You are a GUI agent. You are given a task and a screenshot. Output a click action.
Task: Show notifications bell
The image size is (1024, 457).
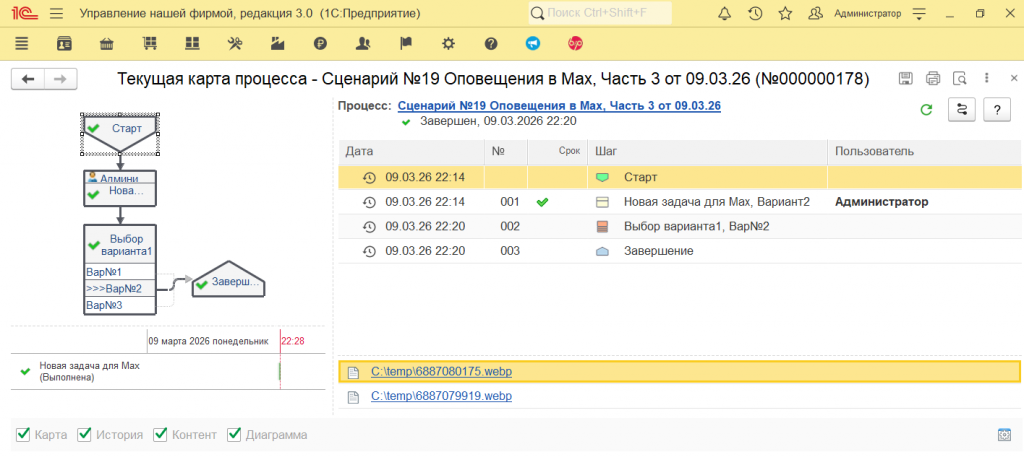[724, 13]
